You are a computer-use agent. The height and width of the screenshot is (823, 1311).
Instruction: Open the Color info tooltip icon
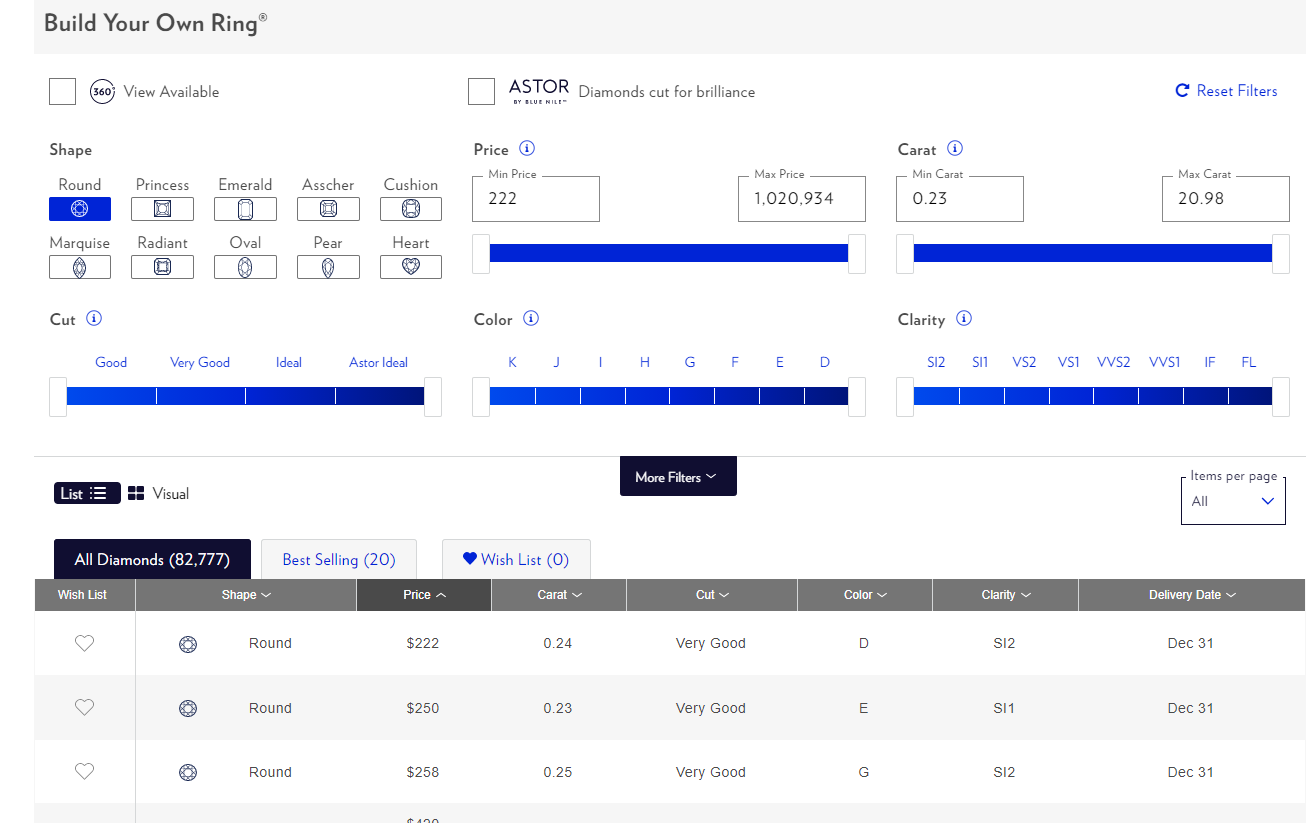pyautogui.click(x=531, y=318)
